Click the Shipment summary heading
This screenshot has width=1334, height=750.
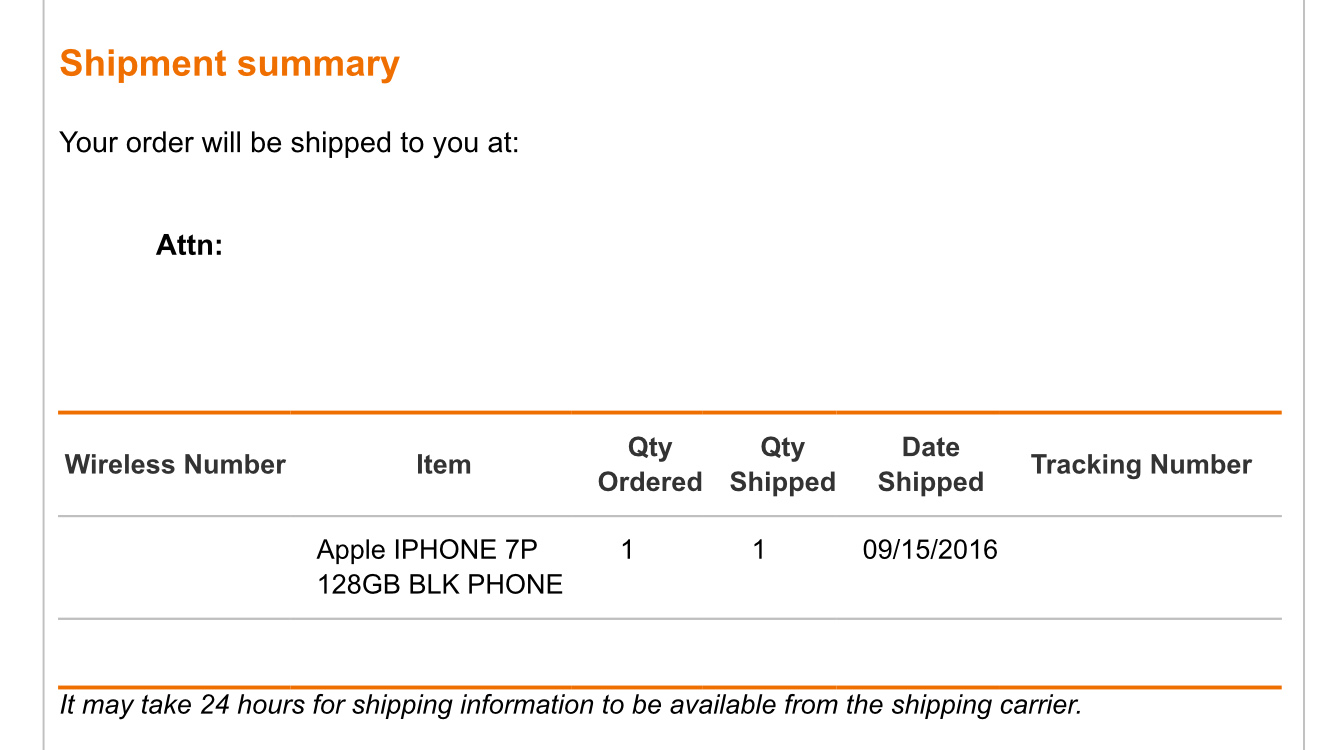pyautogui.click(x=229, y=64)
